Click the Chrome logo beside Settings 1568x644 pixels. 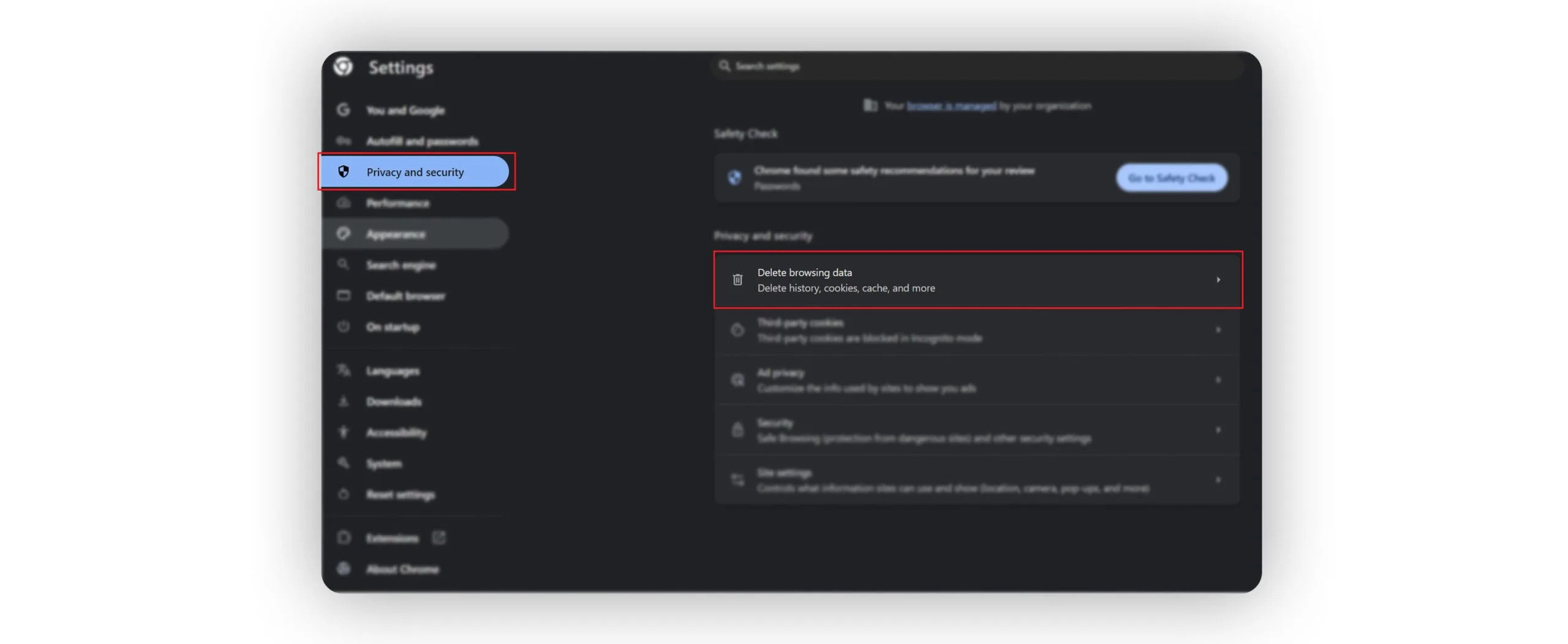[x=343, y=66]
